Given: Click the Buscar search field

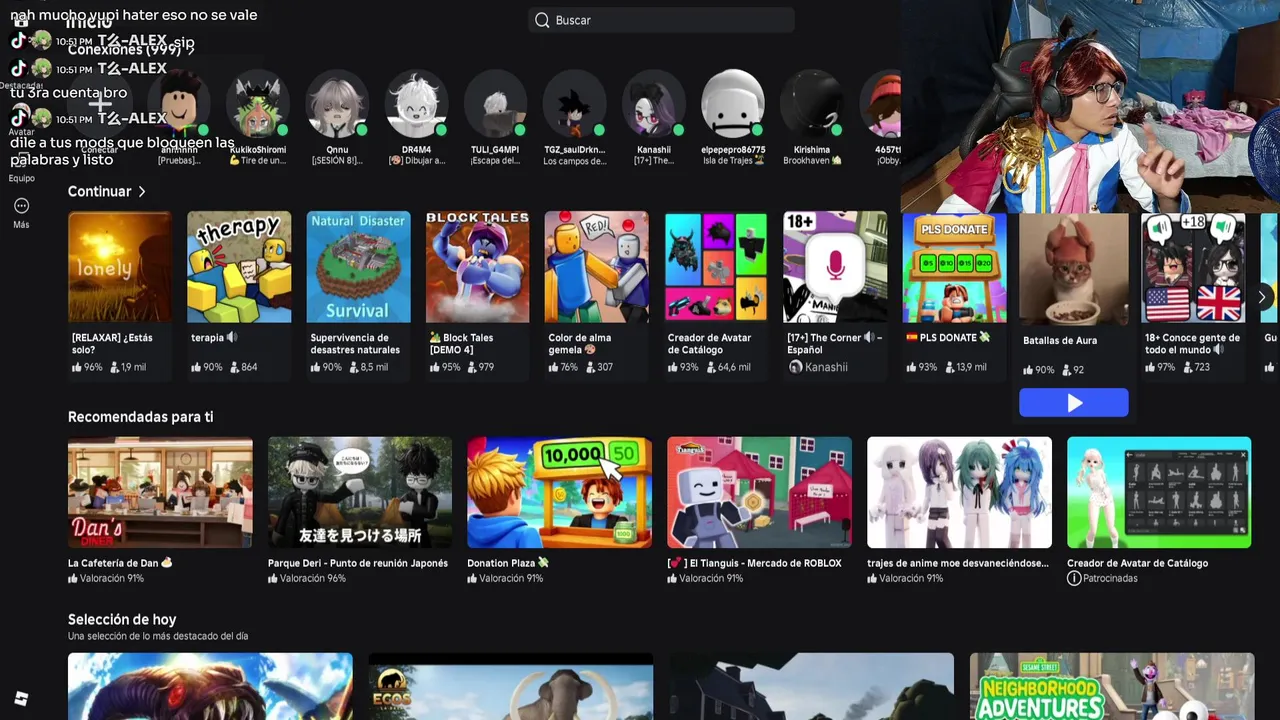Looking at the screenshot, I should [x=661, y=20].
